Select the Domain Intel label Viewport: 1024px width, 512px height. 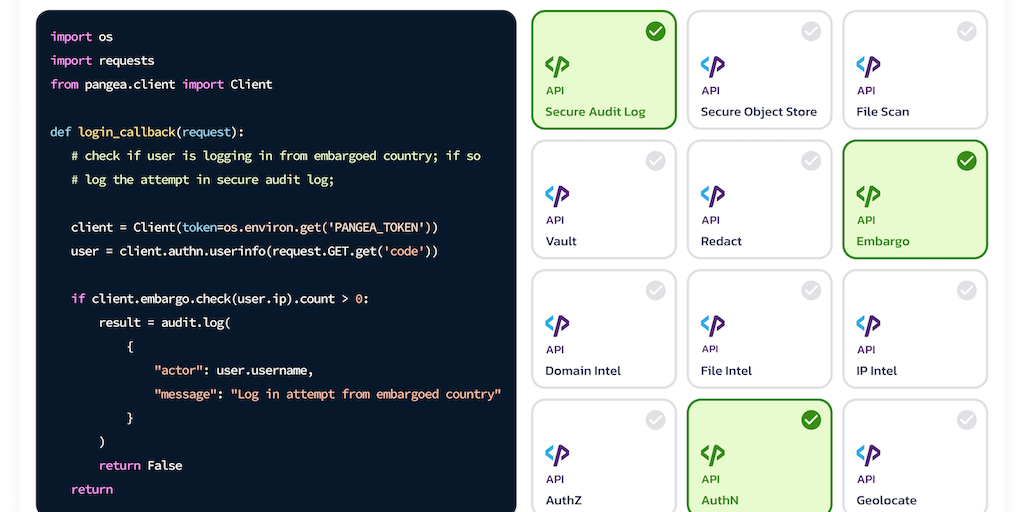(x=583, y=371)
